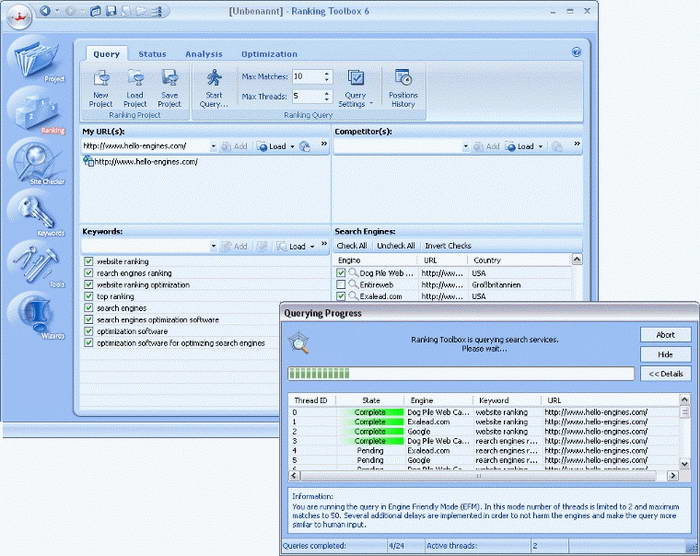Click Load button in Competitor(s) toolbar
Screen dimensions: 700x556
[520, 146]
